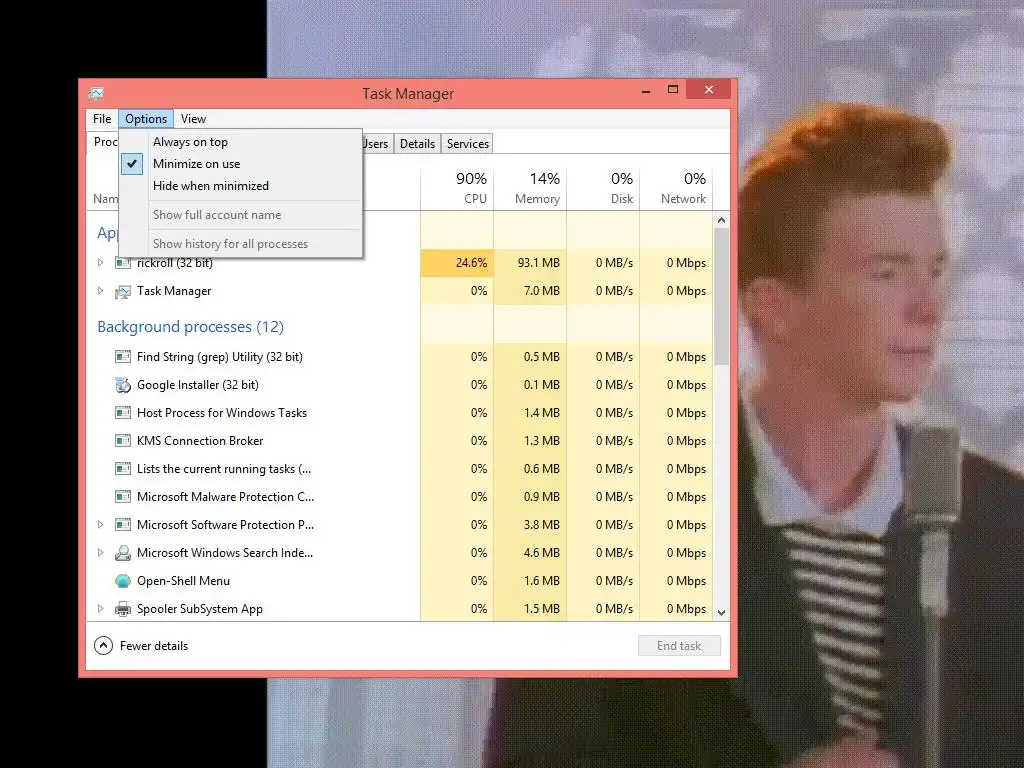Select the Google Installer (32 bit) row

400,385
